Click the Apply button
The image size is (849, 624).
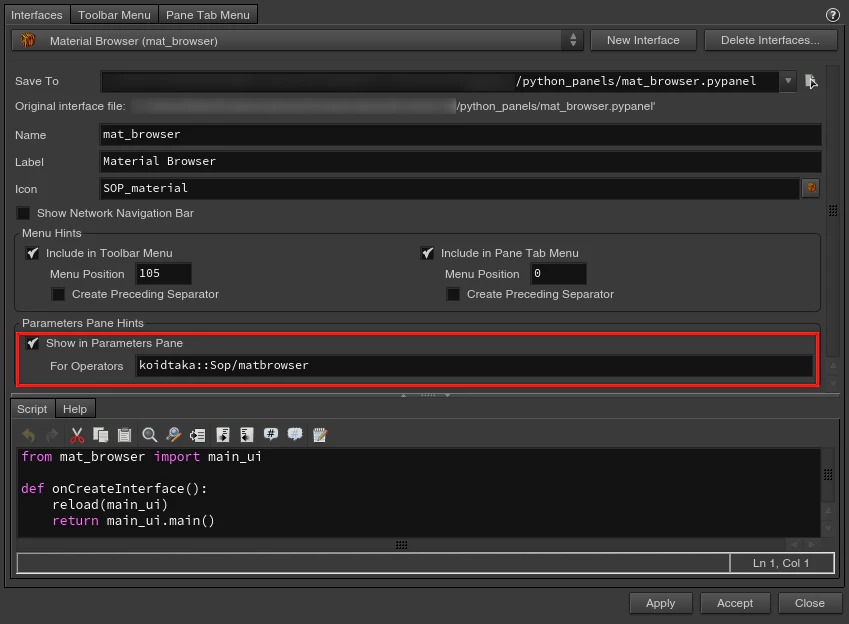pos(661,603)
